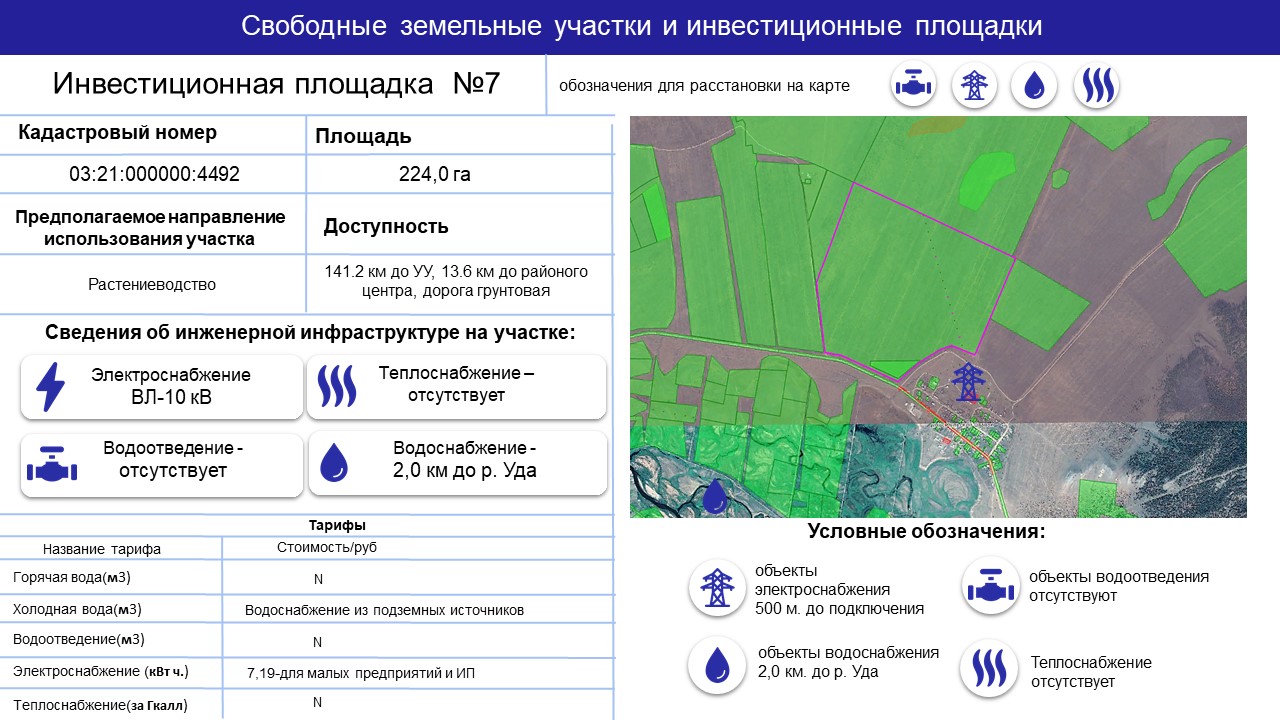1280x720 pixels.
Task: Click the text обозначения для расстановки на карте
Action: 704,86
